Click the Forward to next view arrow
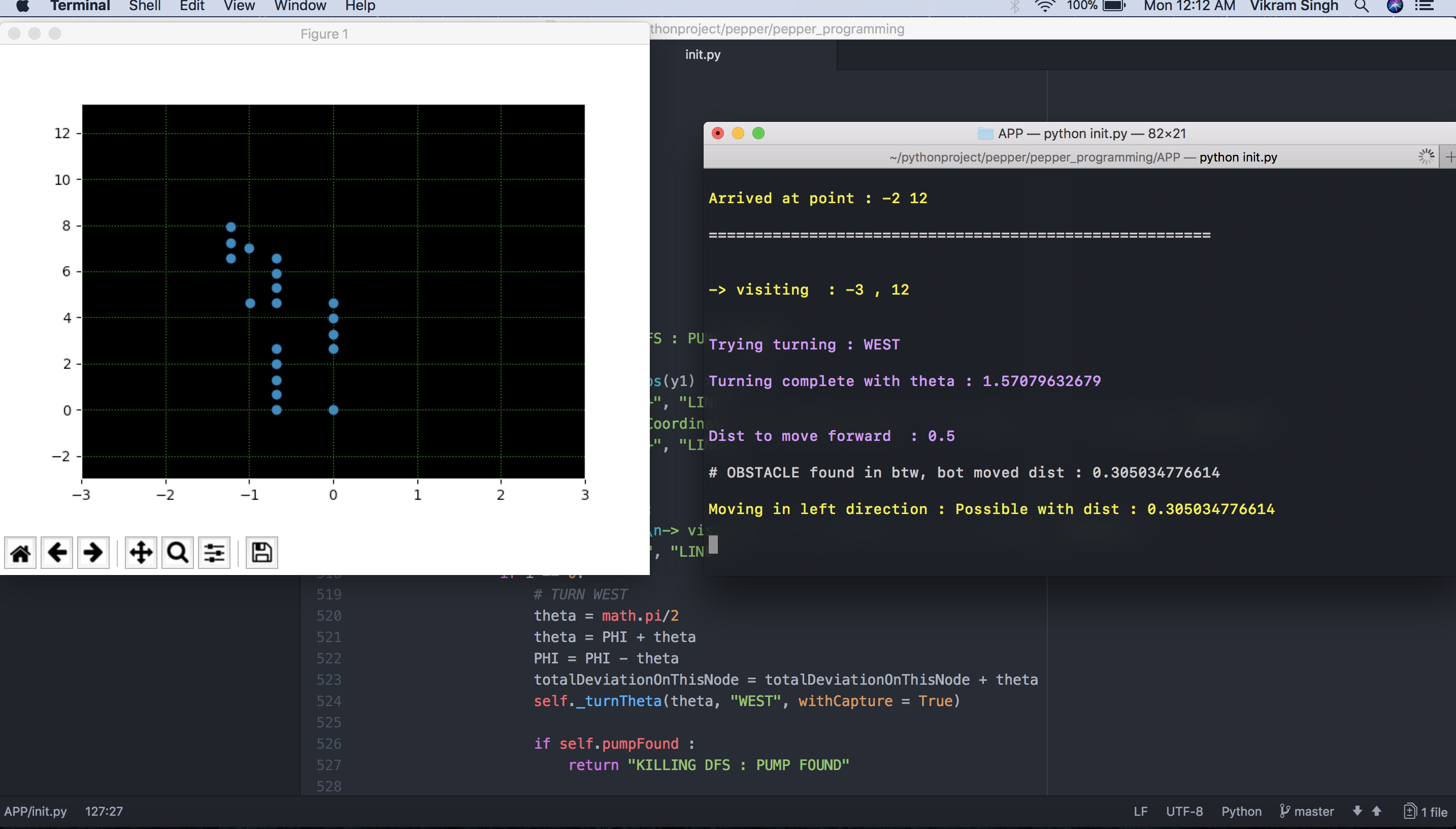1456x829 pixels. pyautogui.click(x=93, y=552)
